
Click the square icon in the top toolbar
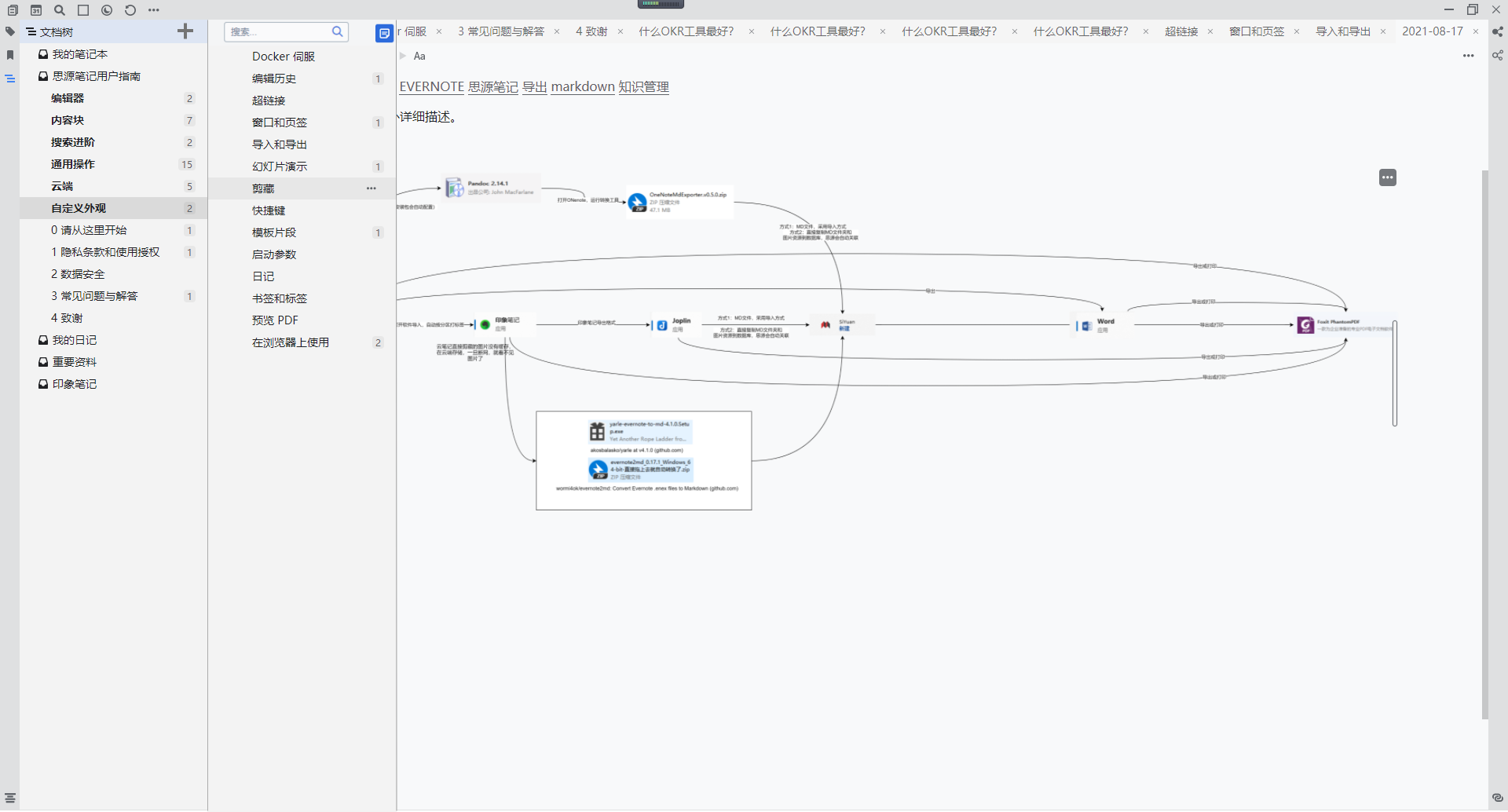coord(83,10)
